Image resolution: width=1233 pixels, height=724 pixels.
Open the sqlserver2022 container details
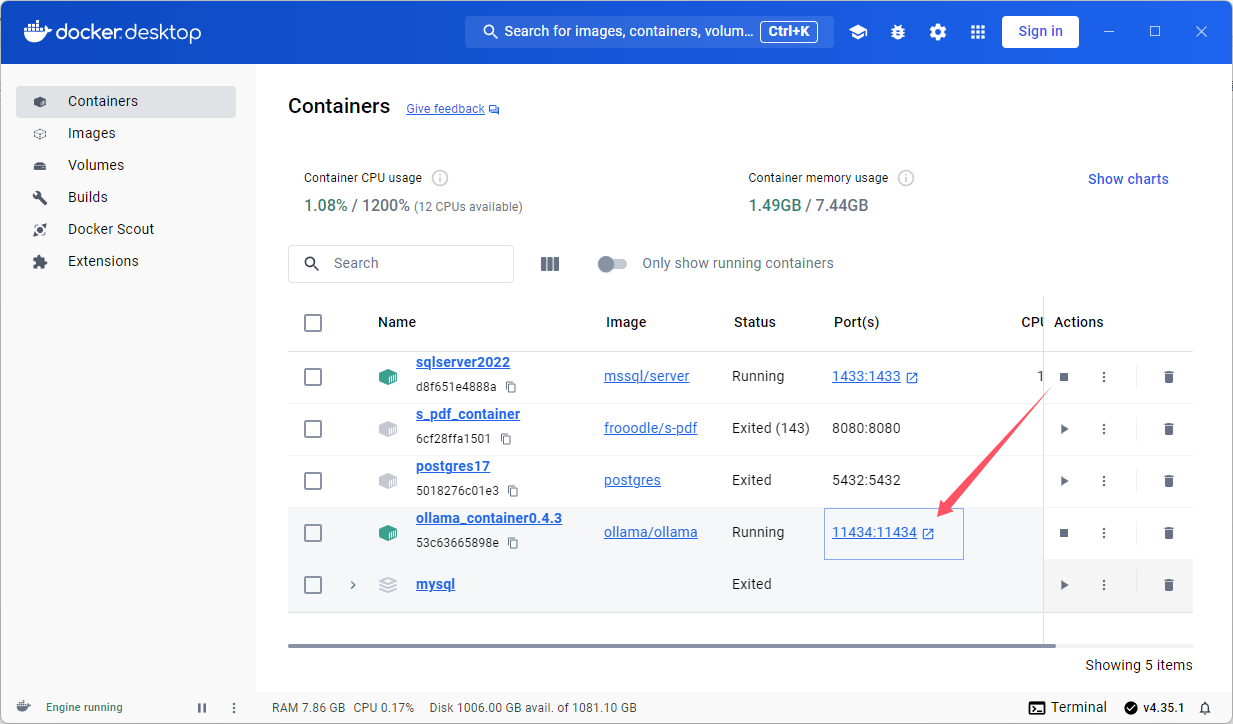coord(463,363)
